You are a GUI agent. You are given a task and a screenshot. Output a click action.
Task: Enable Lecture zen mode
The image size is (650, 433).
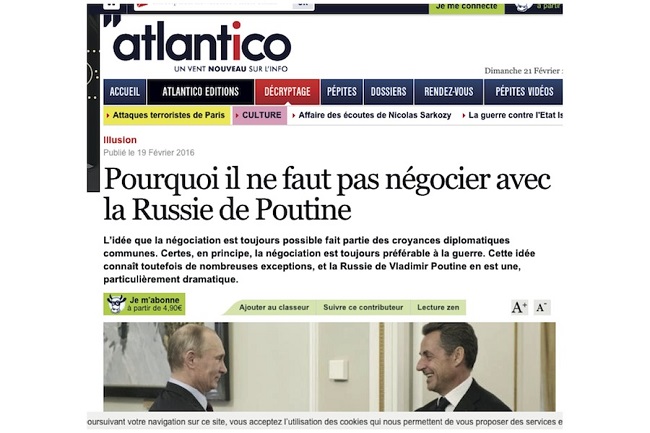click(438, 307)
